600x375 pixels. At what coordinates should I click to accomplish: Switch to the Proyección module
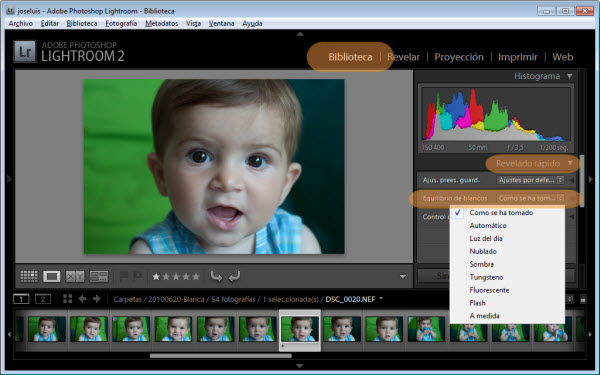click(459, 57)
